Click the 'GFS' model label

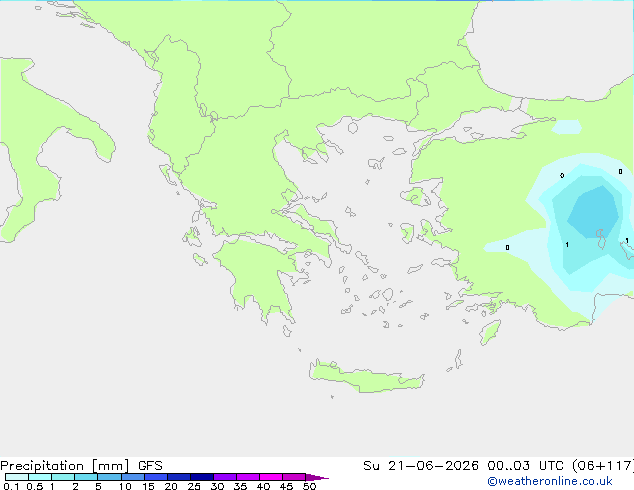click(150, 466)
